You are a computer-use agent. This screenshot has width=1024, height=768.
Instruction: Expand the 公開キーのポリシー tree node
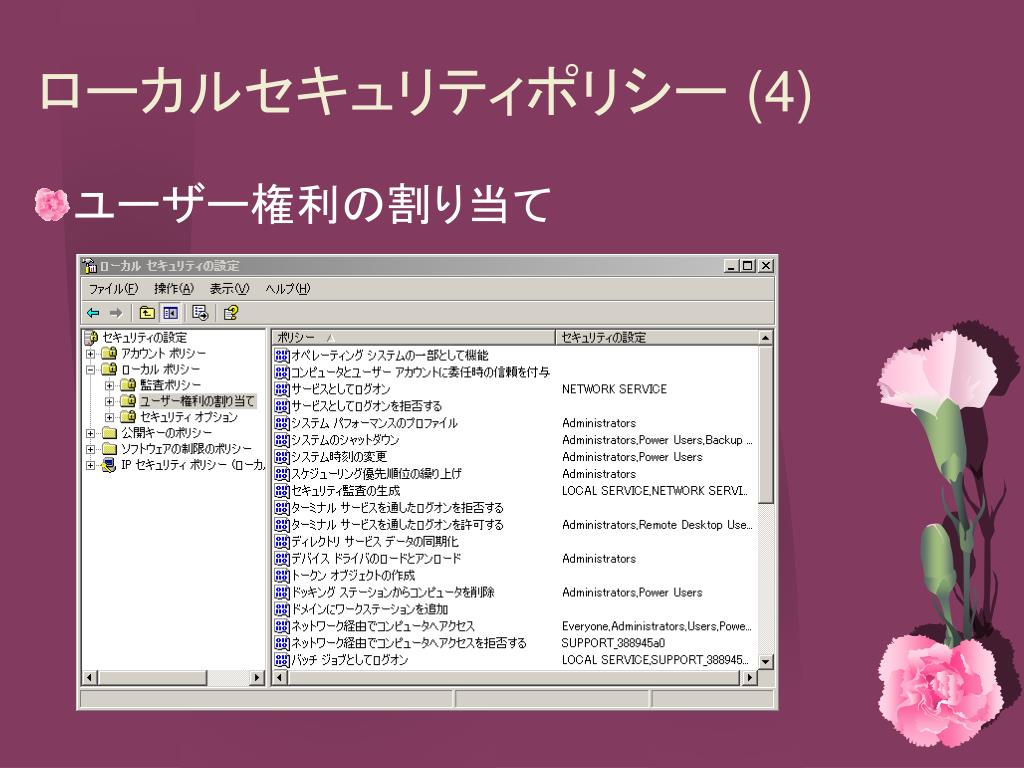point(91,433)
